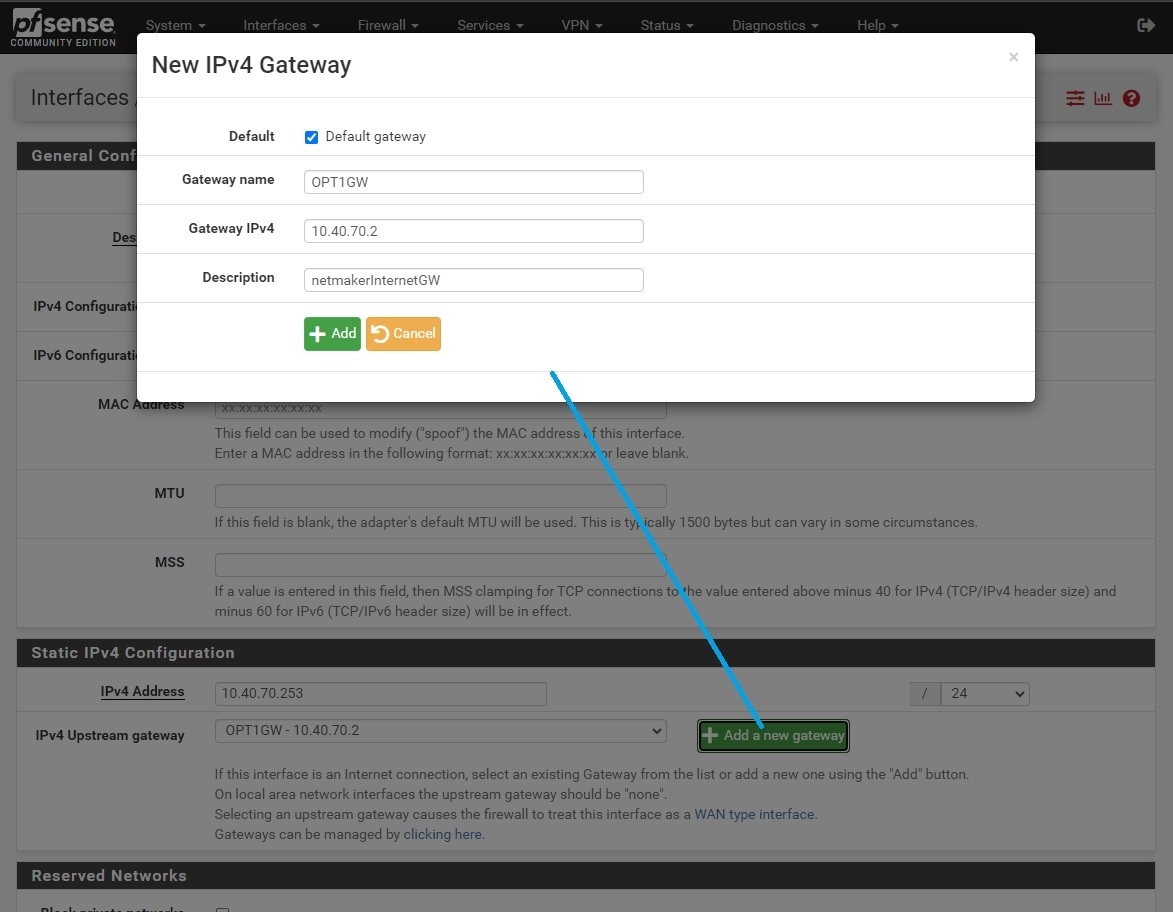Click the logout icon in top bar
Image resolution: width=1173 pixels, height=912 pixels.
pyautogui.click(x=1145, y=25)
